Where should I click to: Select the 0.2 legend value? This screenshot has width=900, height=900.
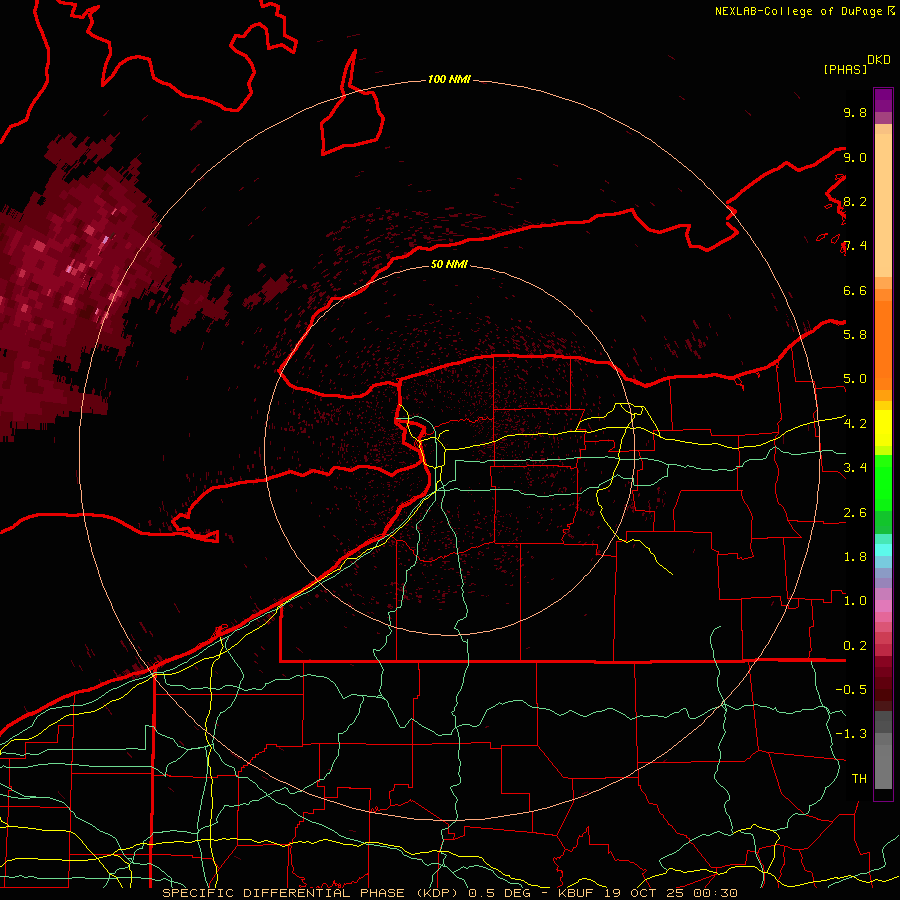click(855, 646)
